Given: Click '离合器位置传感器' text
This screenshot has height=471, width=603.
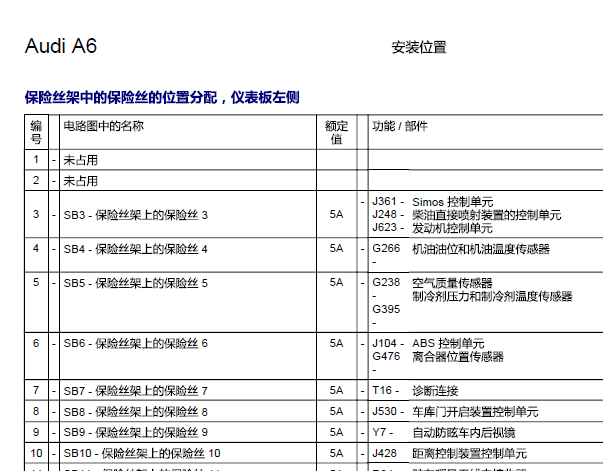Looking at the screenshot, I should click(458, 357).
